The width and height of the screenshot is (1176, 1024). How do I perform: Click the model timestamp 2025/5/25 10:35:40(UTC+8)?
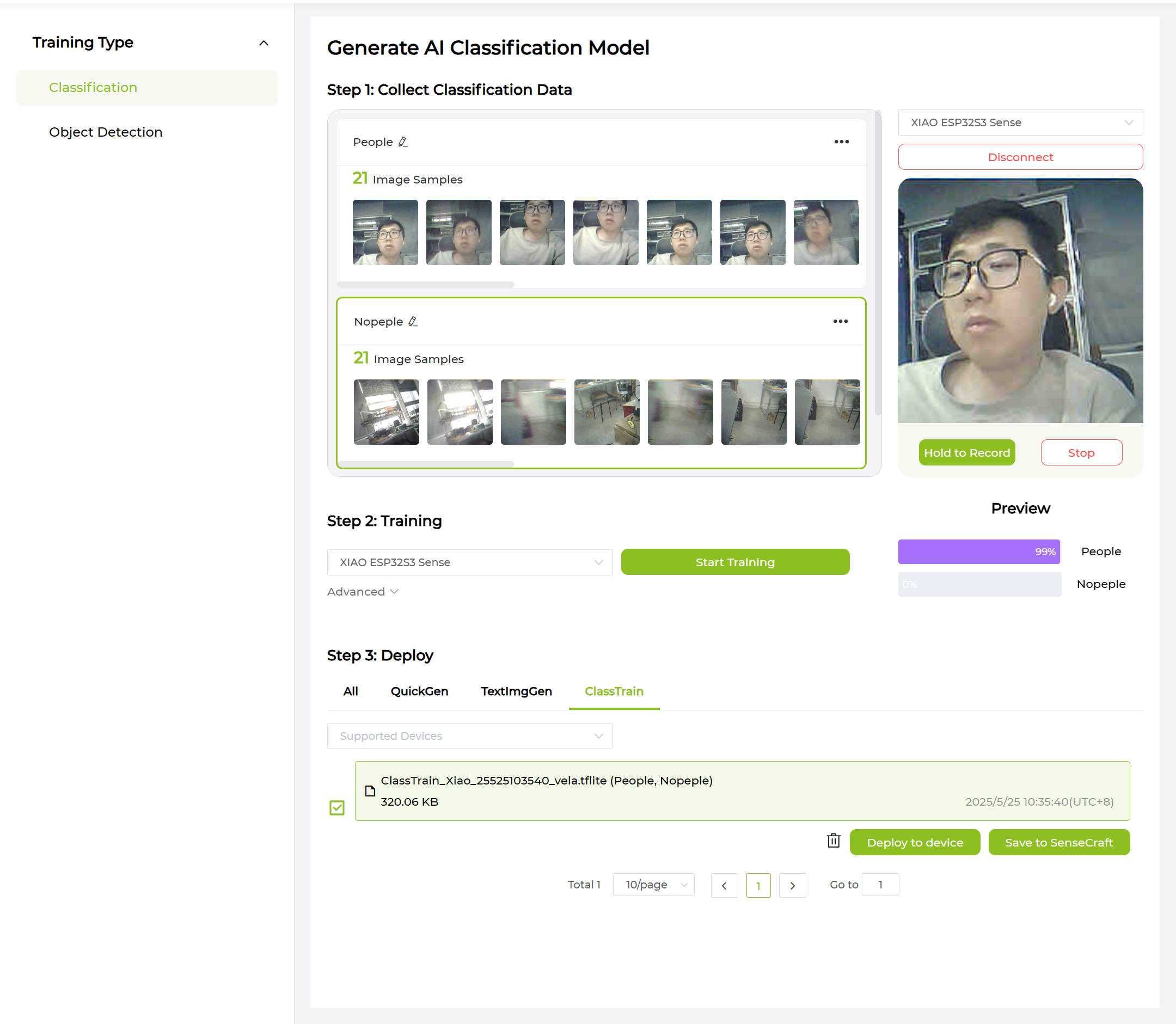point(1039,802)
